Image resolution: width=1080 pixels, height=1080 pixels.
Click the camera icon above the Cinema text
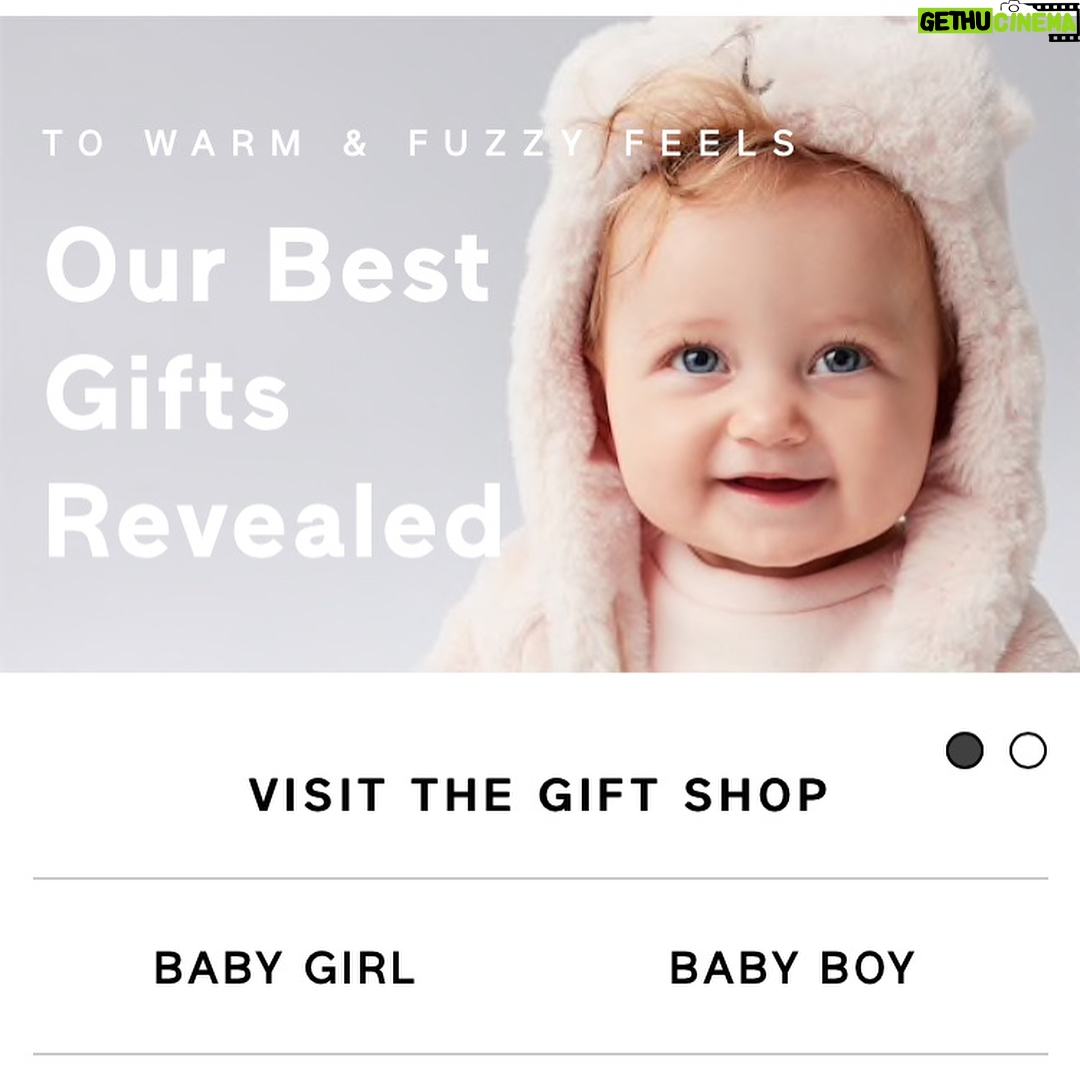point(1010,6)
